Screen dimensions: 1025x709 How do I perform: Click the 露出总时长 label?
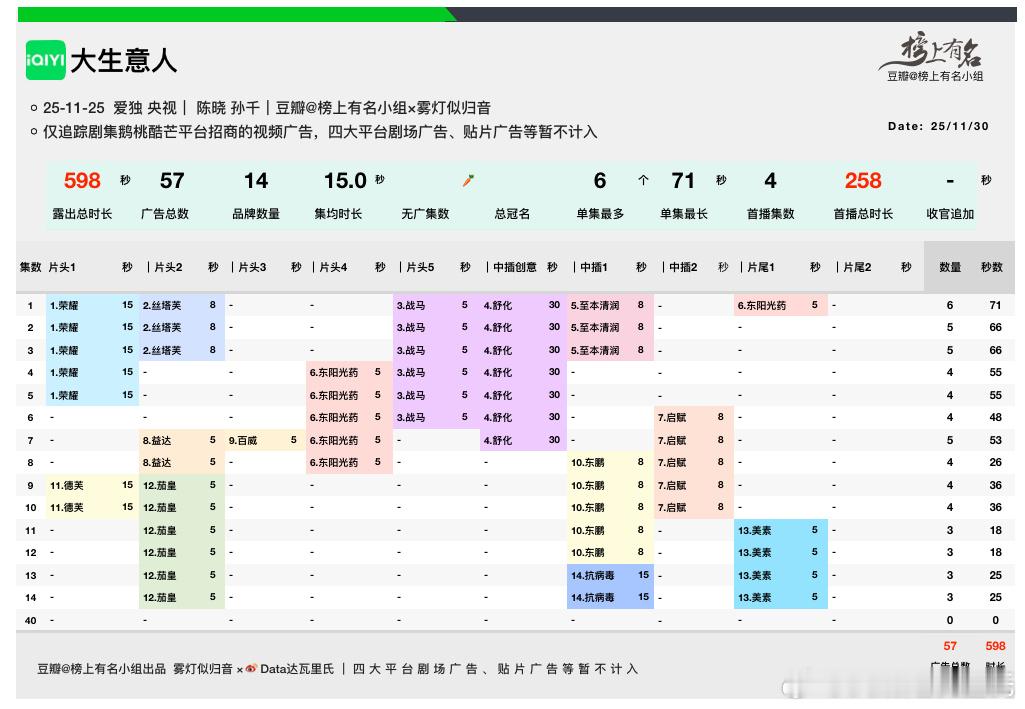[x=82, y=214]
